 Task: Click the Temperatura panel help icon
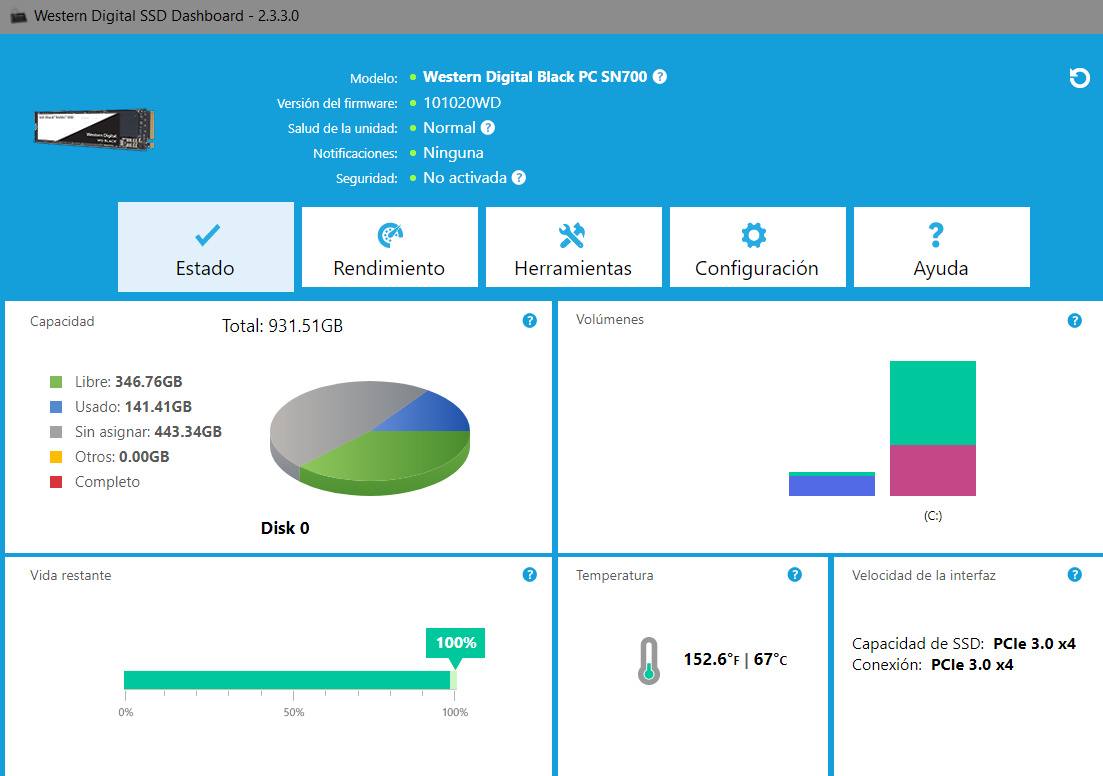794,575
